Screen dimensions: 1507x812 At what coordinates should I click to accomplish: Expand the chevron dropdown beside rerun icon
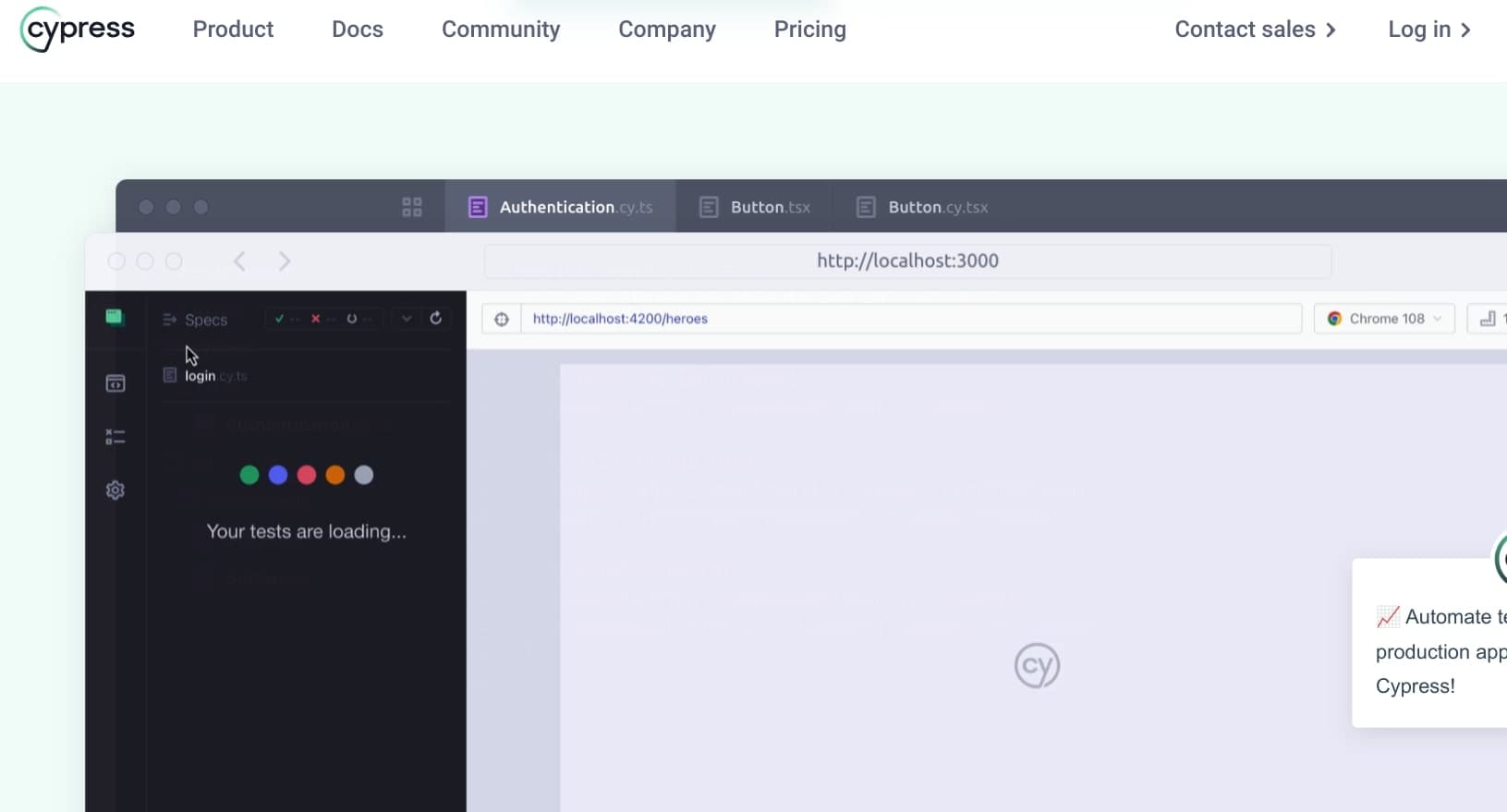click(x=406, y=319)
